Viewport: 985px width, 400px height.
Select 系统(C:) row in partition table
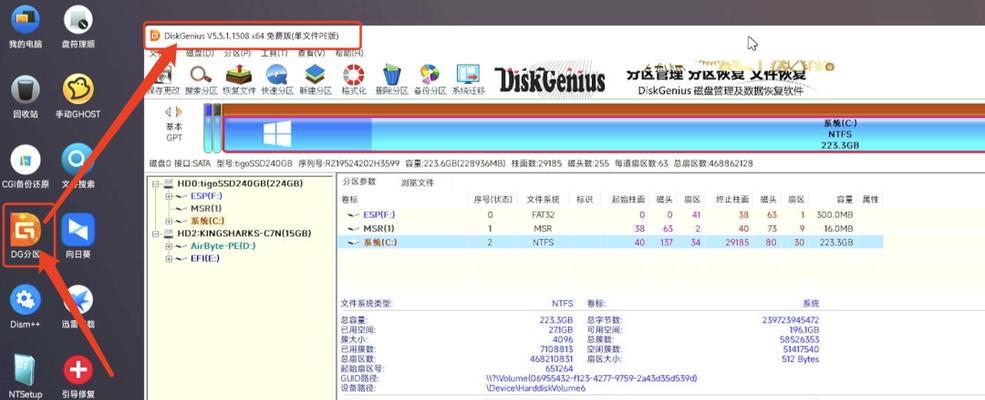pyautogui.click(x=610, y=242)
